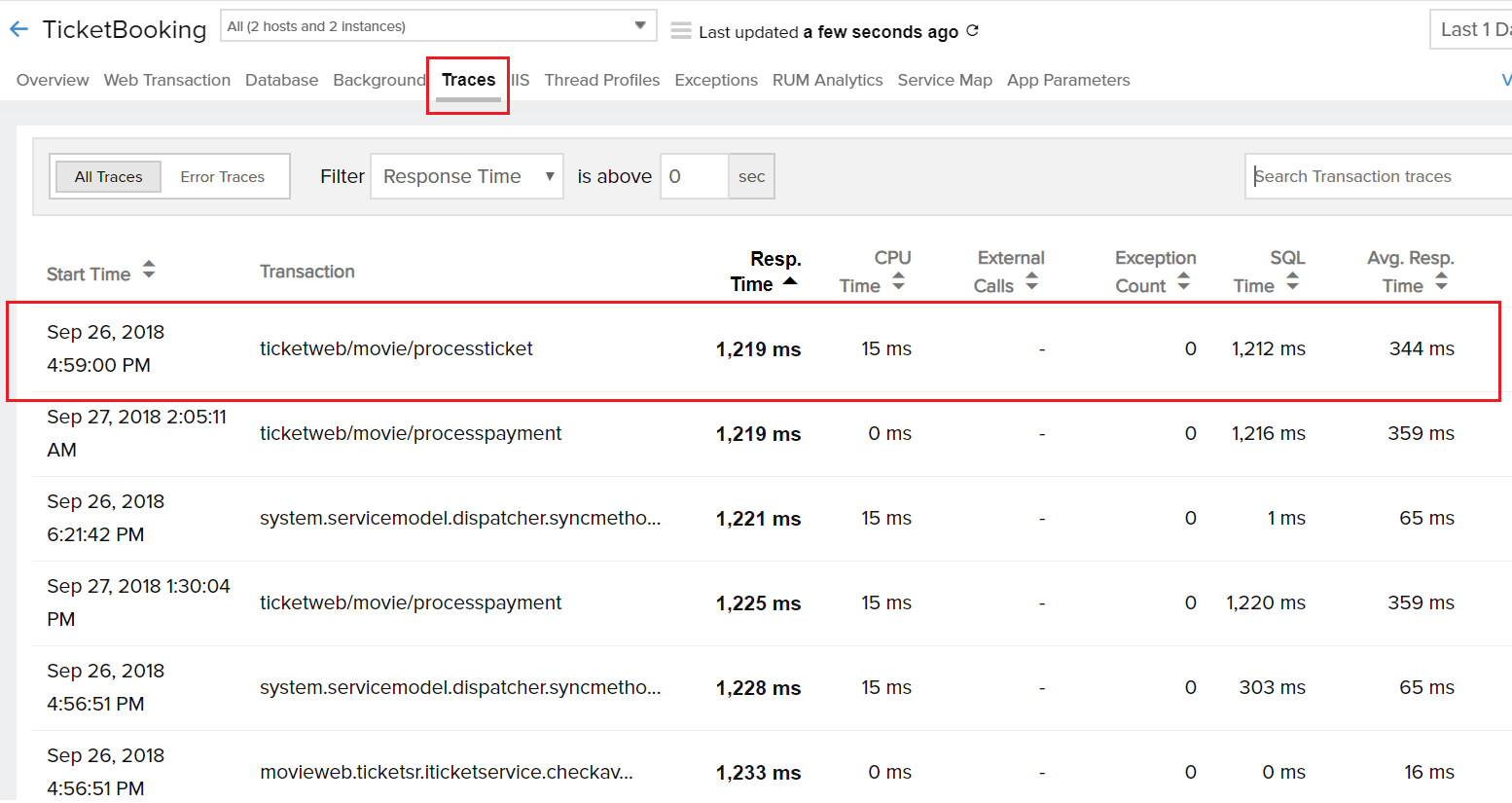The width and height of the screenshot is (1512, 803).
Task: Open the Exceptions tab
Action: [x=716, y=80]
